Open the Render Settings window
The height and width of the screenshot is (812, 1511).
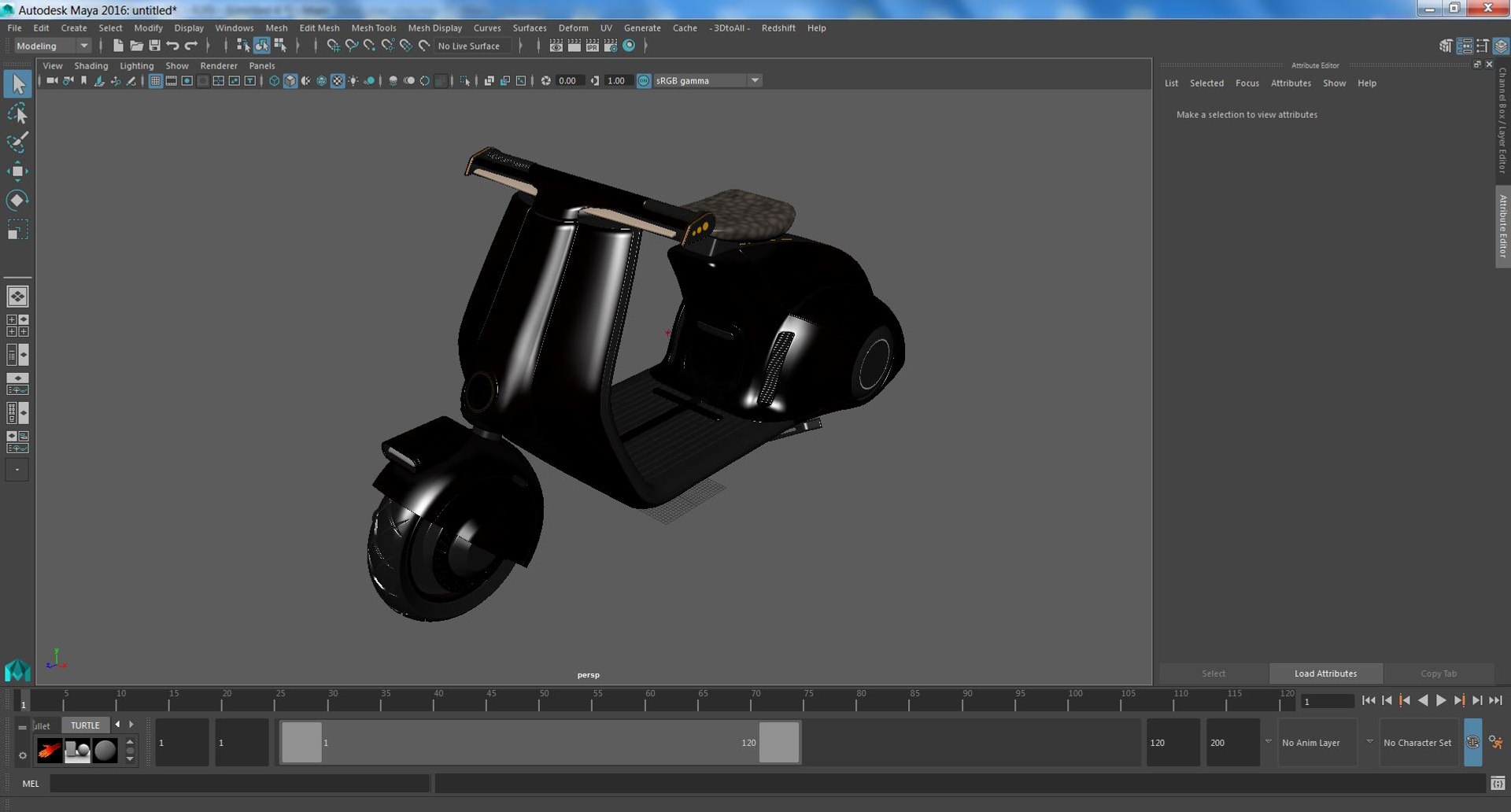(611, 46)
